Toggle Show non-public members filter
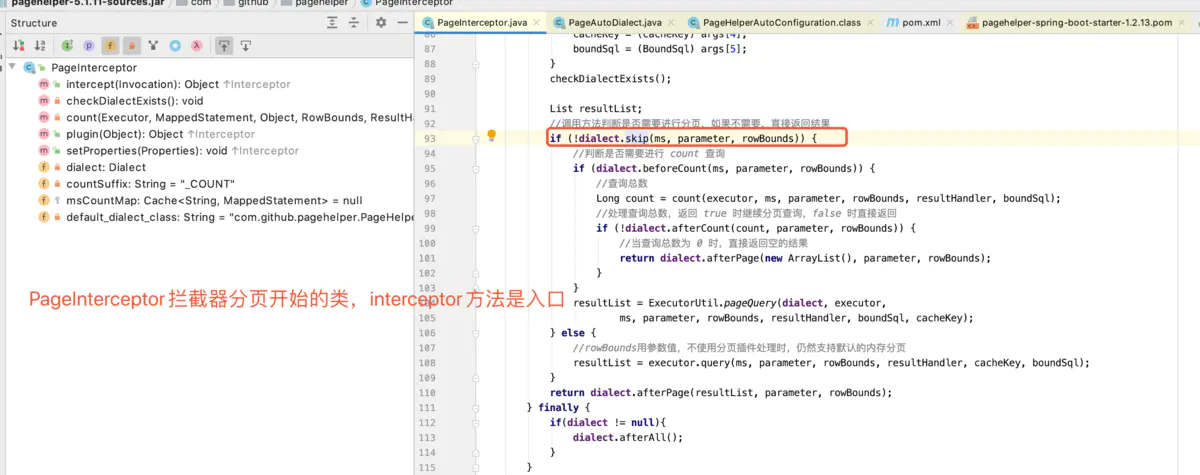 pyautogui.click(x=131, y=45)
